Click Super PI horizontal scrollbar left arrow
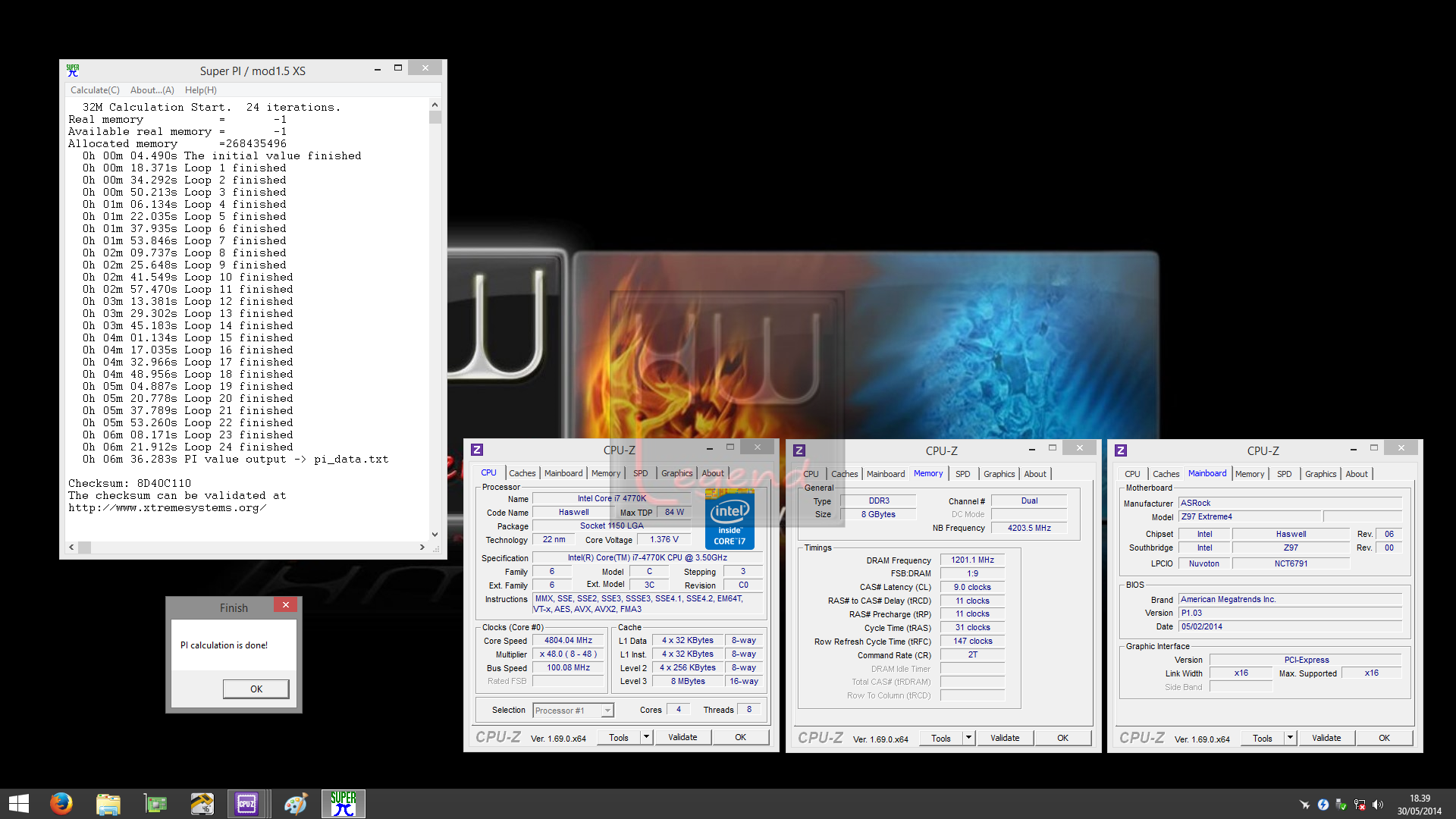The width and height of the screenshot is (1456, 819). 71,547
